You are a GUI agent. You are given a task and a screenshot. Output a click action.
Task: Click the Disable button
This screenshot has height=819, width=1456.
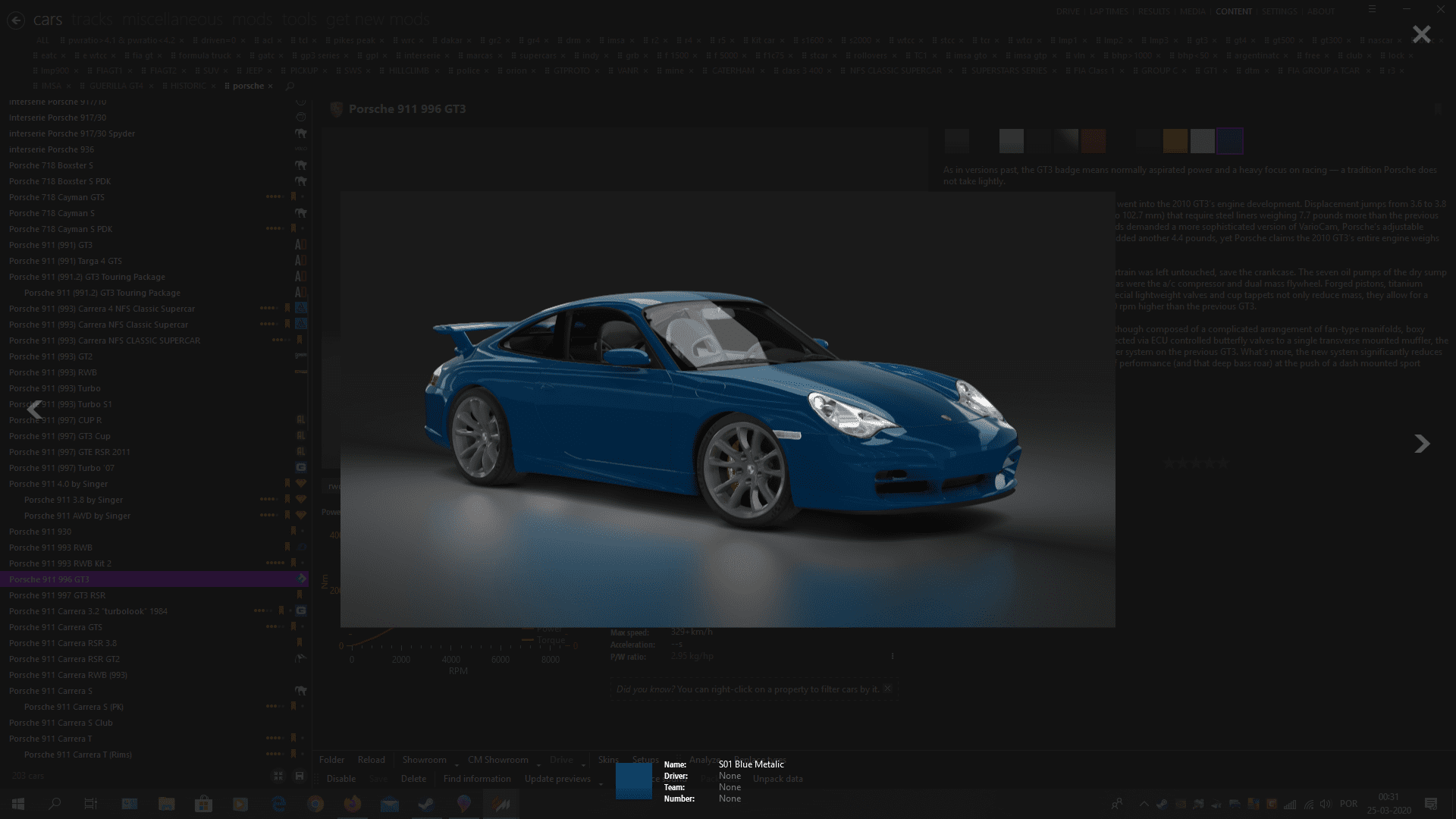341,779
